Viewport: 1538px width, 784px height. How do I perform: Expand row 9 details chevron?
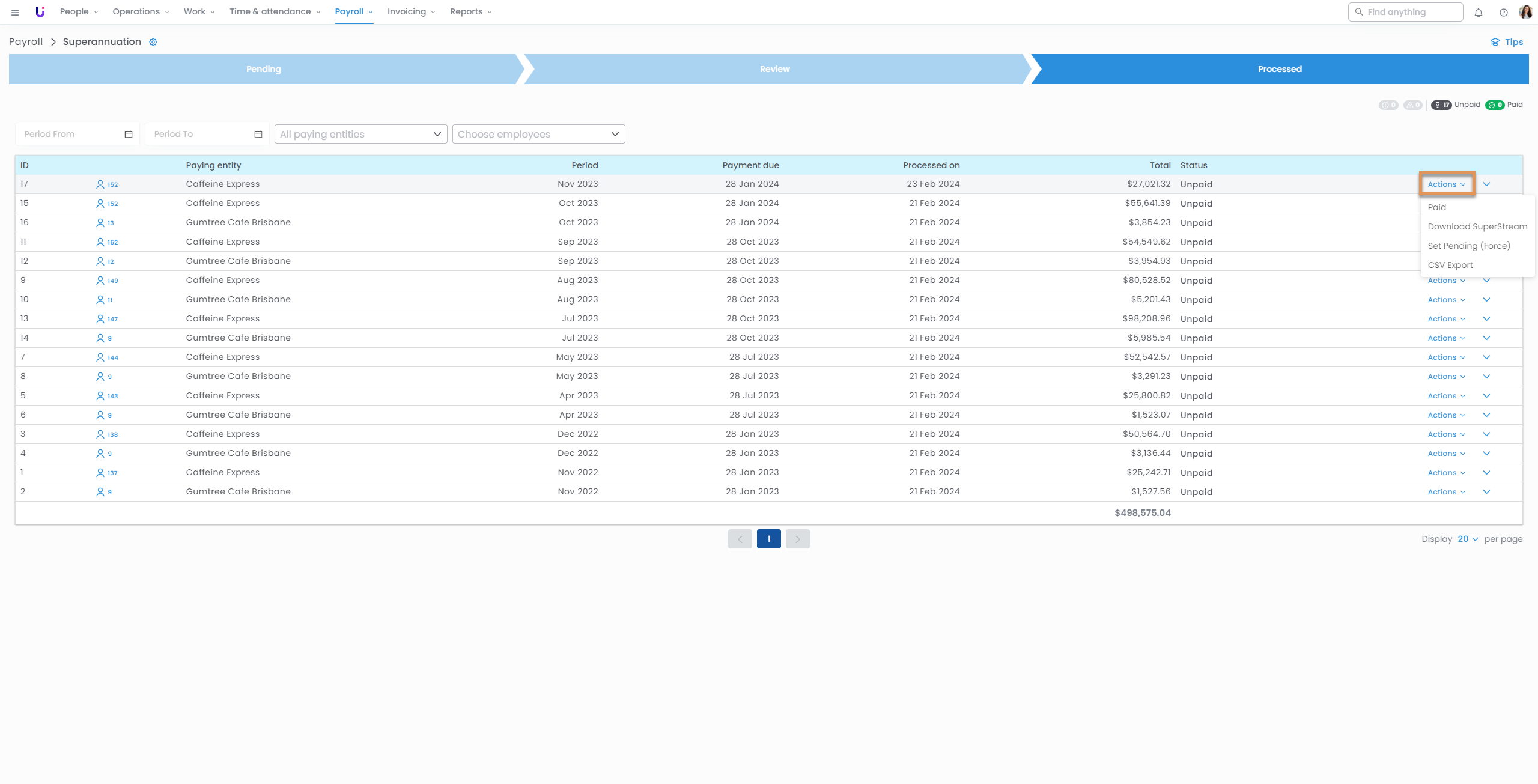point(1486,281)
